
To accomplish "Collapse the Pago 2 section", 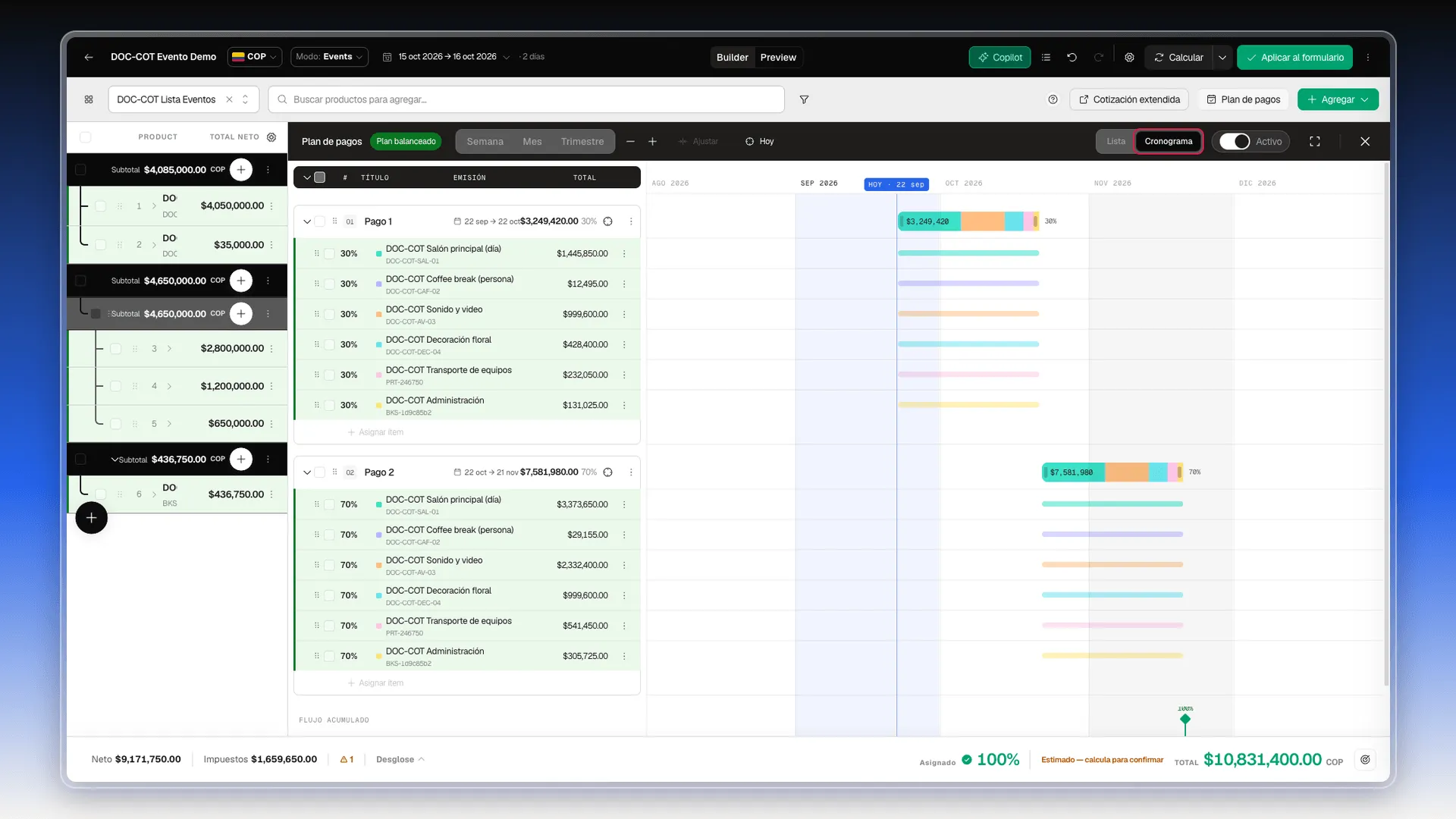I will [x=307, y=472].
